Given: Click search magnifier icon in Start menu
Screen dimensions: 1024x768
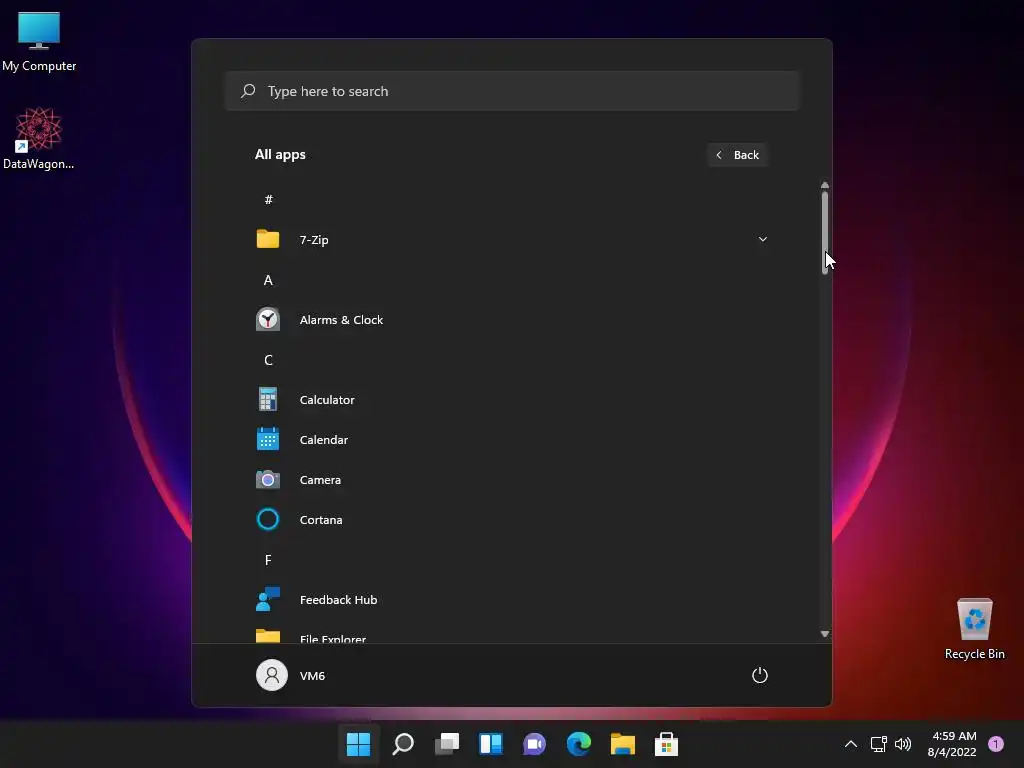Looking at the screenshot, I should click(x=248, y=91).
